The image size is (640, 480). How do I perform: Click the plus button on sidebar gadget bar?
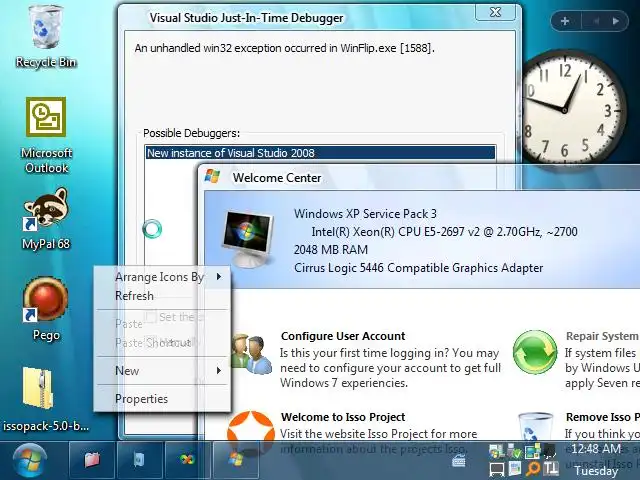[x=565, y=21]
